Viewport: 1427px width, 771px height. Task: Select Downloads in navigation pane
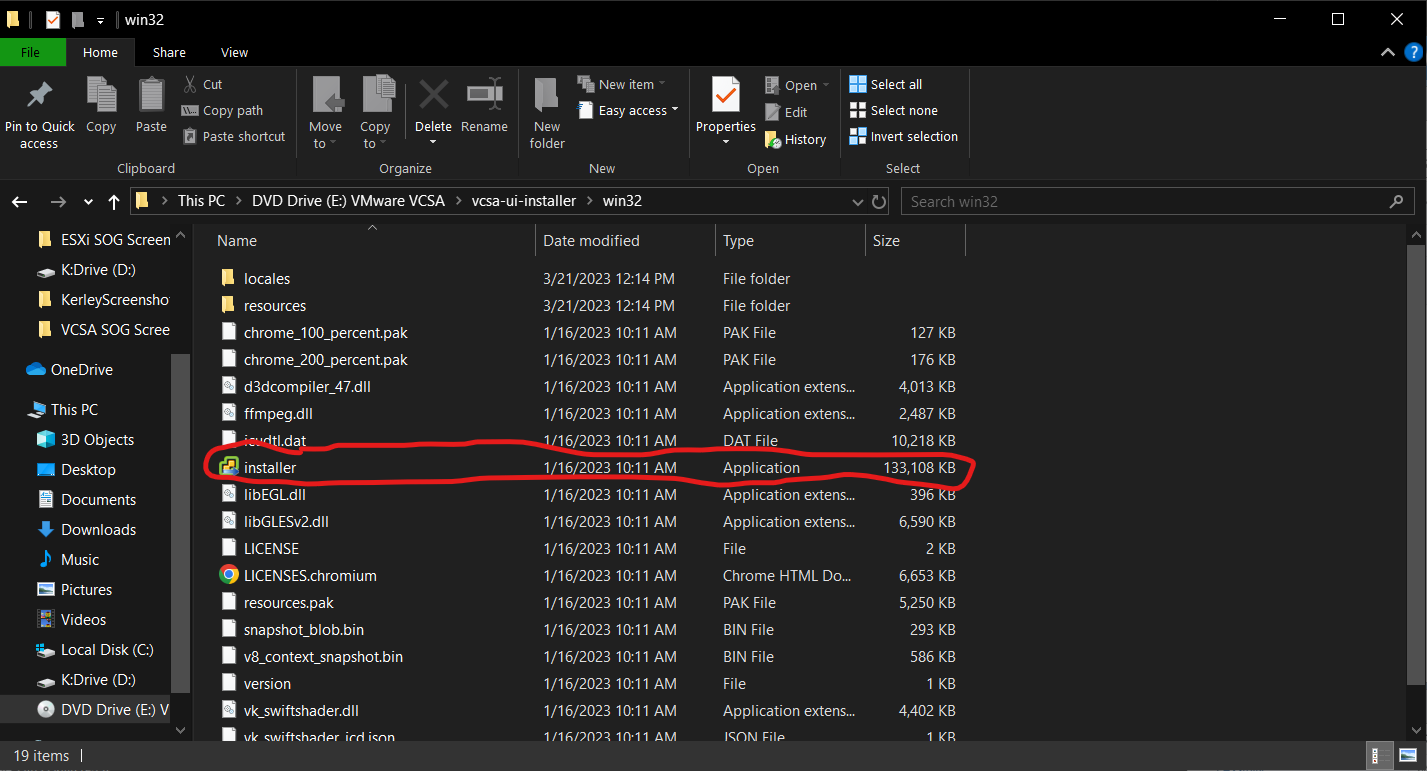pos(98,529)
